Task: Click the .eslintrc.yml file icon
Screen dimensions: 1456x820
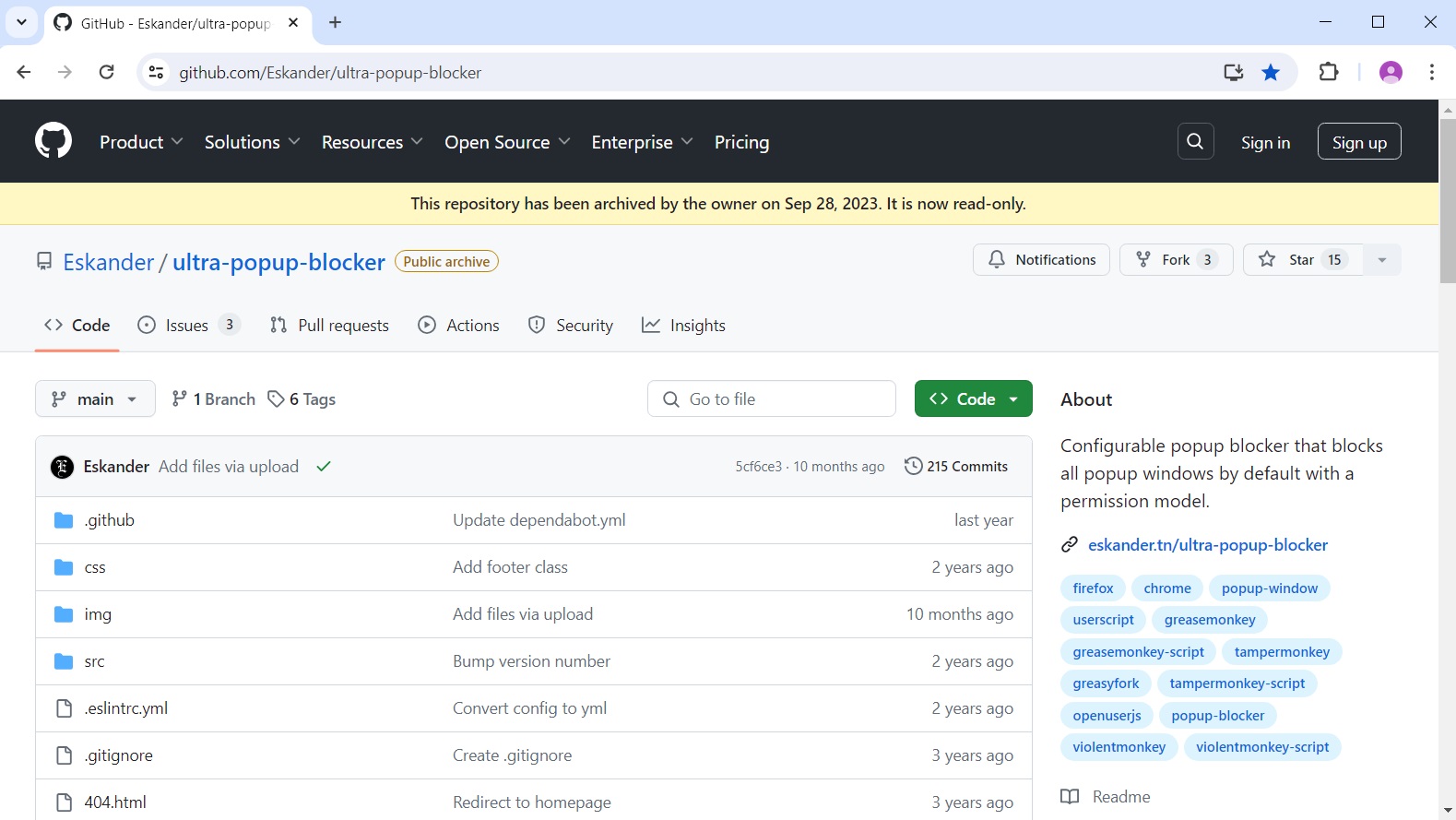Action: click(64, 708)
